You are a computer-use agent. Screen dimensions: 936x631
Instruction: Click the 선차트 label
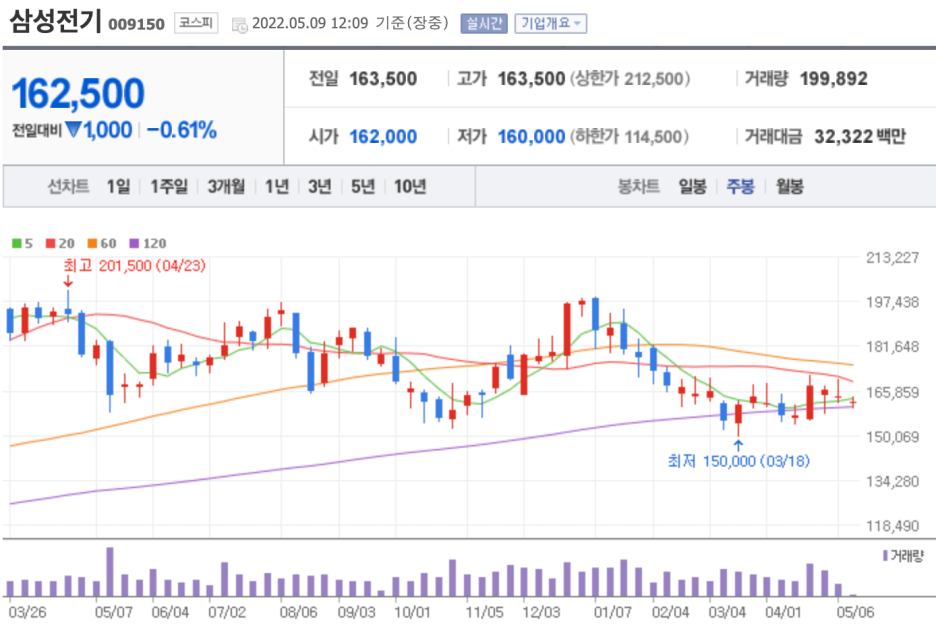pyautogui.click(x=69, y=187)
